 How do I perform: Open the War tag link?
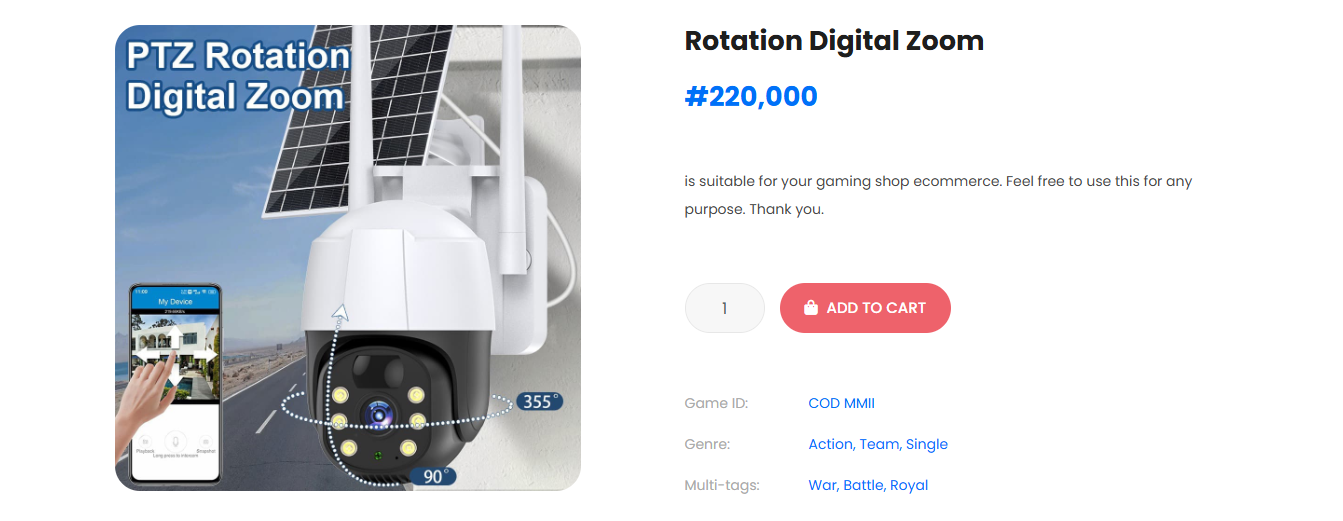click(823, 485)
